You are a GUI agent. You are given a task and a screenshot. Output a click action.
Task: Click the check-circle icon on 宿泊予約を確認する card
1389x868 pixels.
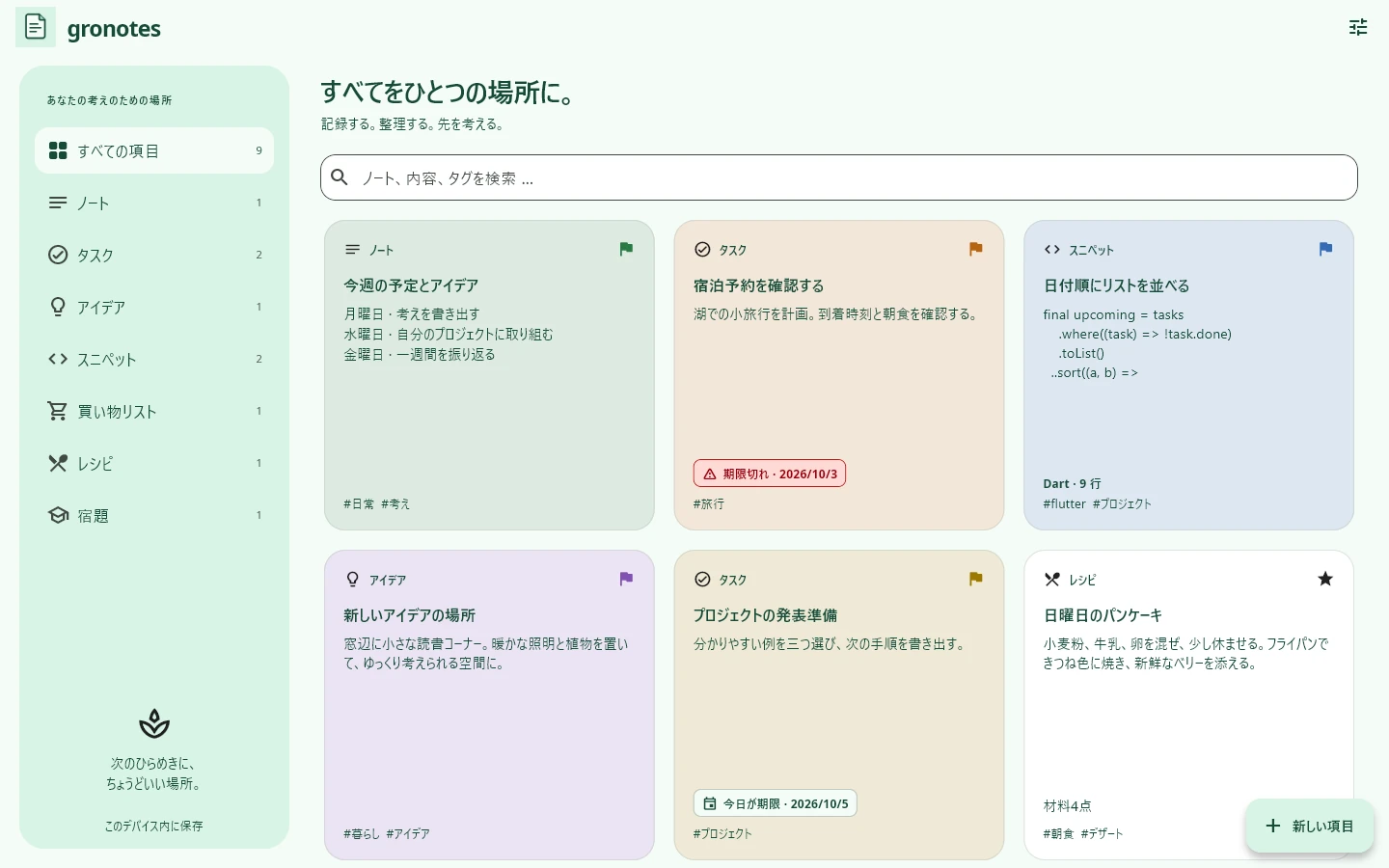pos(702,250)
